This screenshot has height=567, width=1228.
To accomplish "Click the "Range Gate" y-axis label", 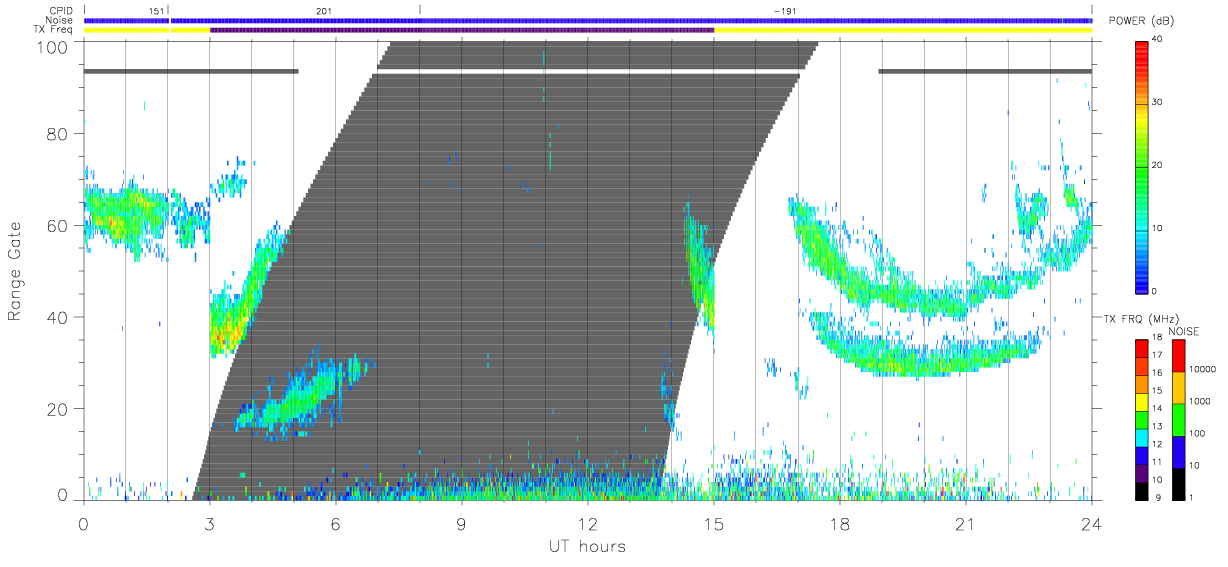I will [17, 271].
